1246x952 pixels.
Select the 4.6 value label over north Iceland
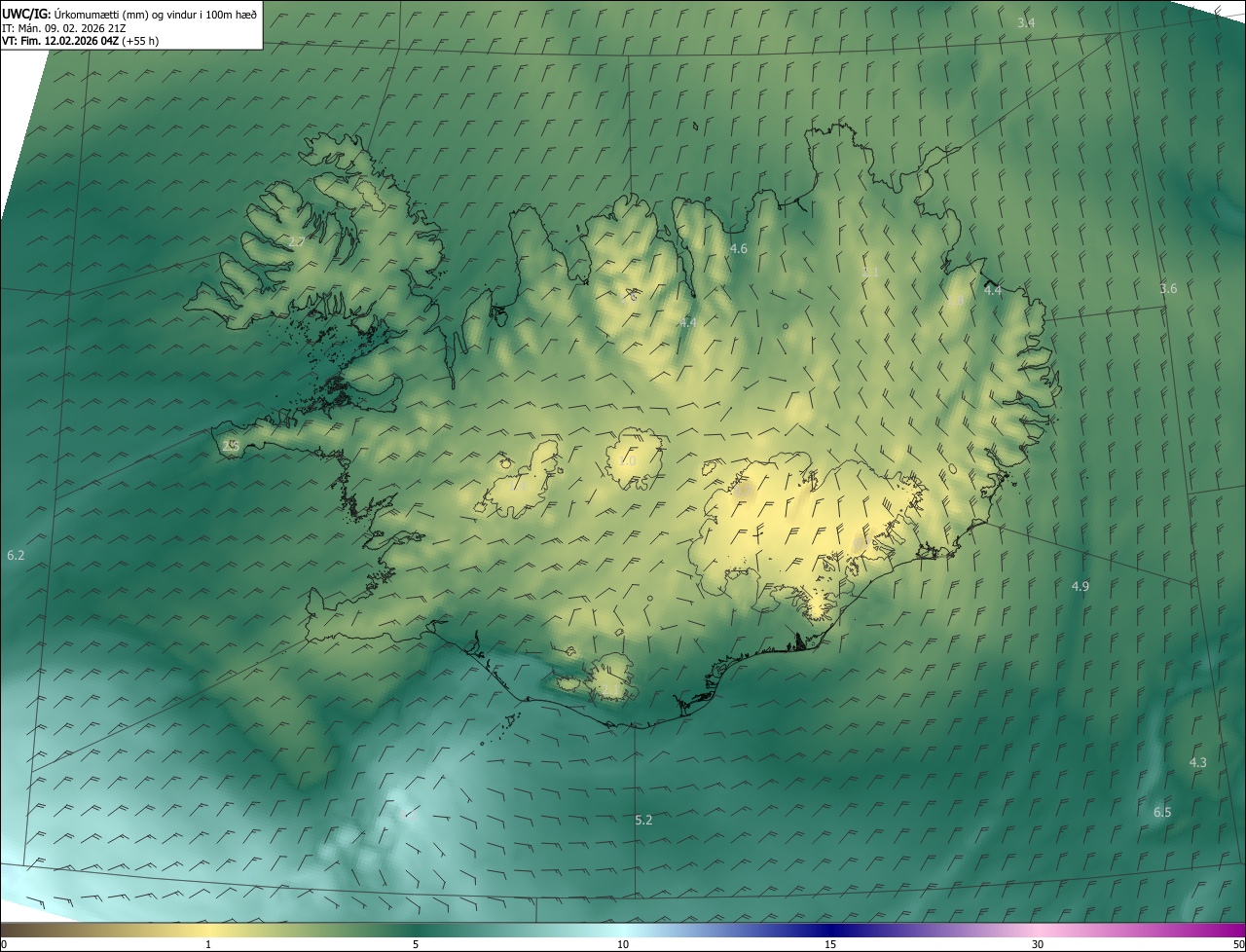739,249
